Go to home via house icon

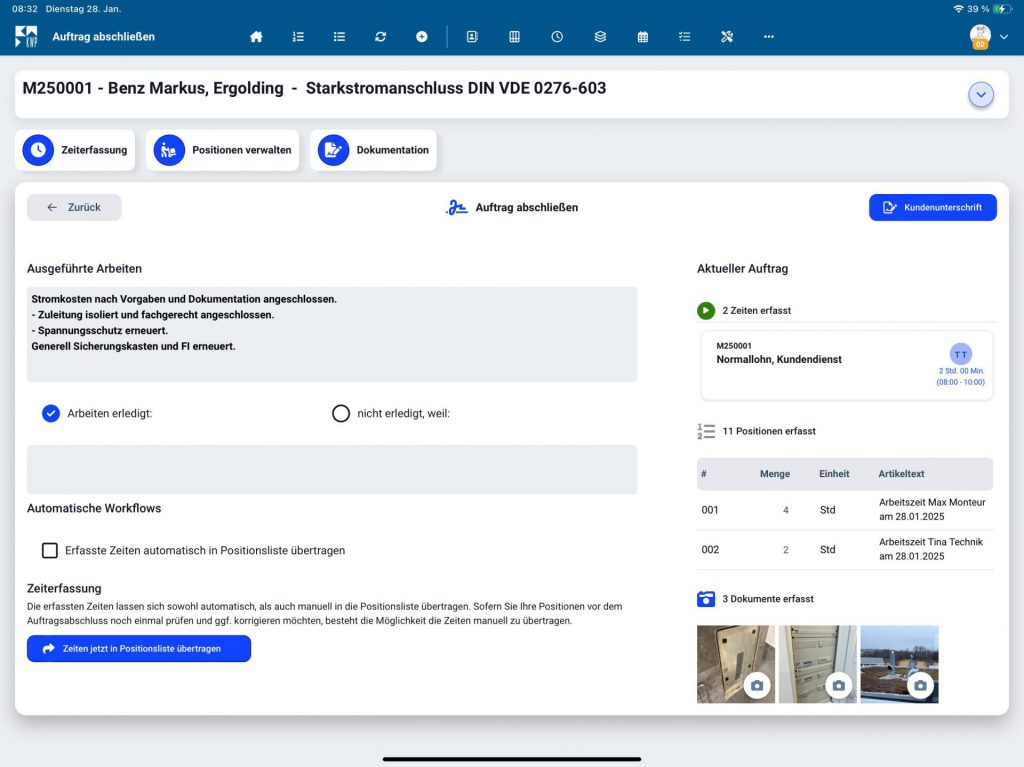pos(256,37)
